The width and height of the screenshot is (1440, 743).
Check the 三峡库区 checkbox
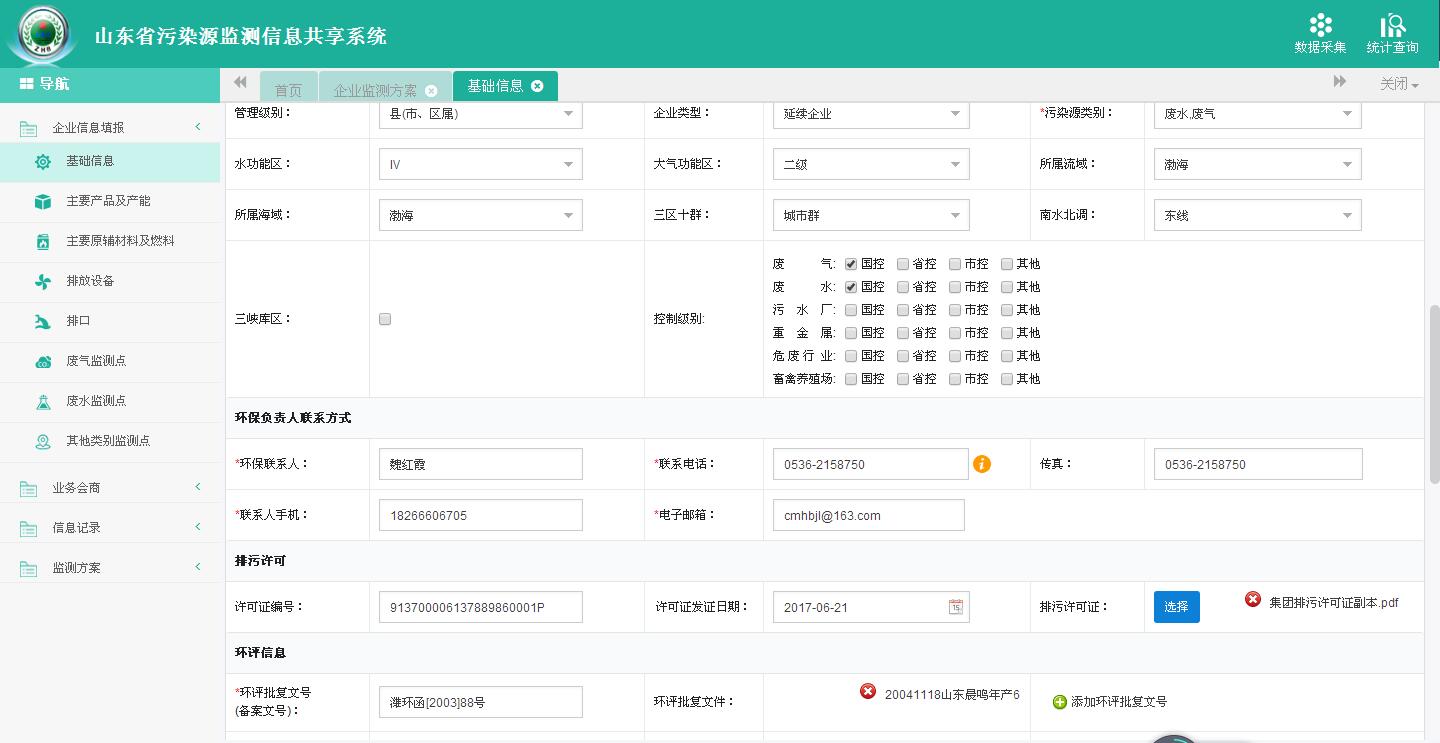coord(385,319)
